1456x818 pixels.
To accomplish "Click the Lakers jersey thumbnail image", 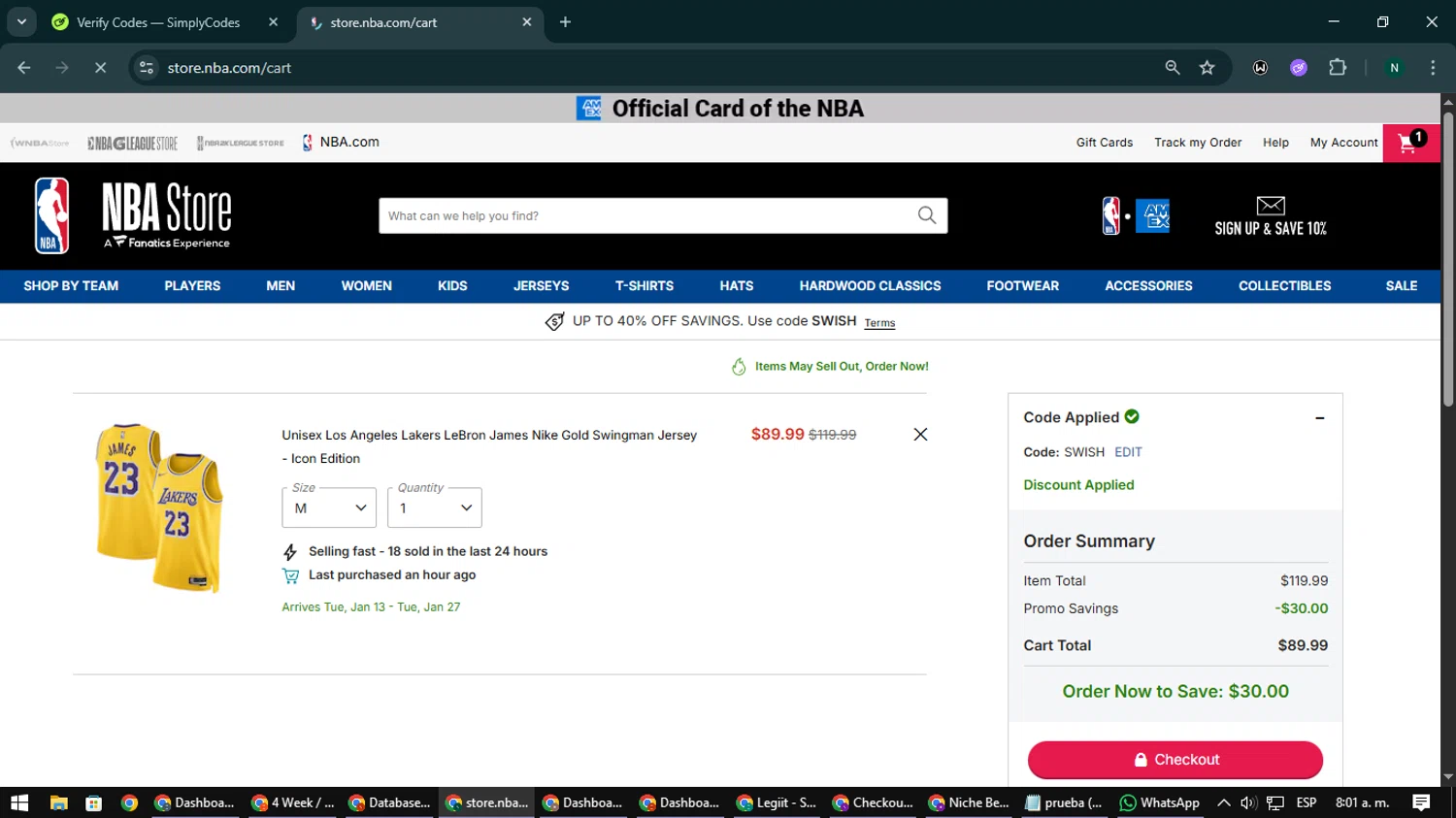I will point(159,507).
